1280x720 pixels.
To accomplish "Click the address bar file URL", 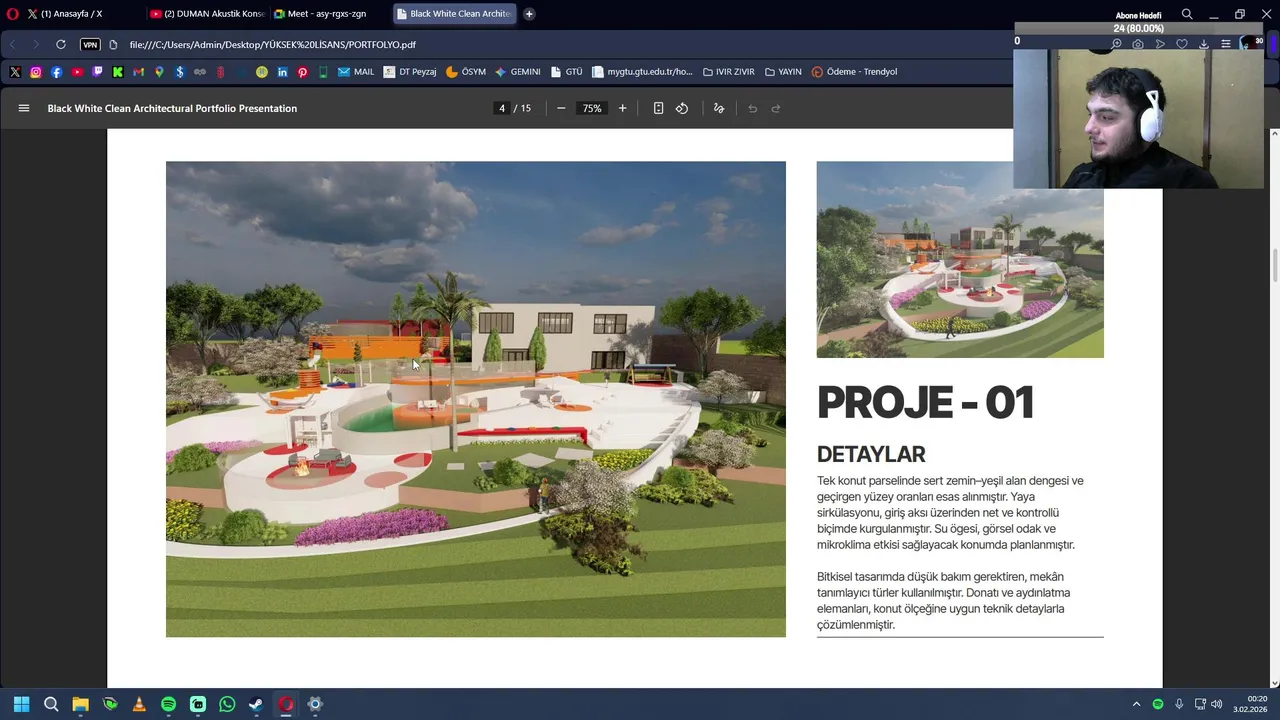I will click(x=272, y=44).
